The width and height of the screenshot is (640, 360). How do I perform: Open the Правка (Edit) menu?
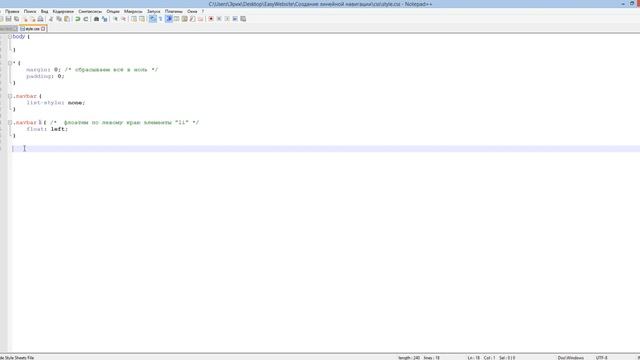12,11
